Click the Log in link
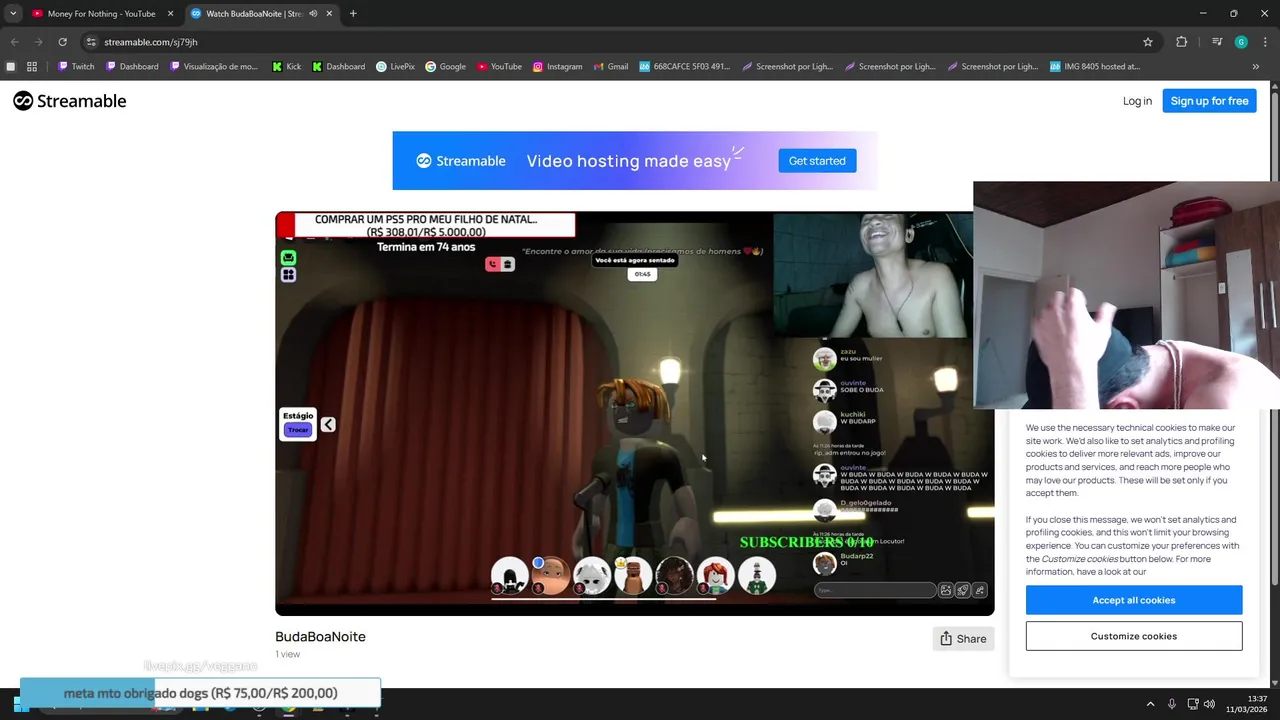Viewport: 1280px width, 720px height. [x=1137, y=101]
